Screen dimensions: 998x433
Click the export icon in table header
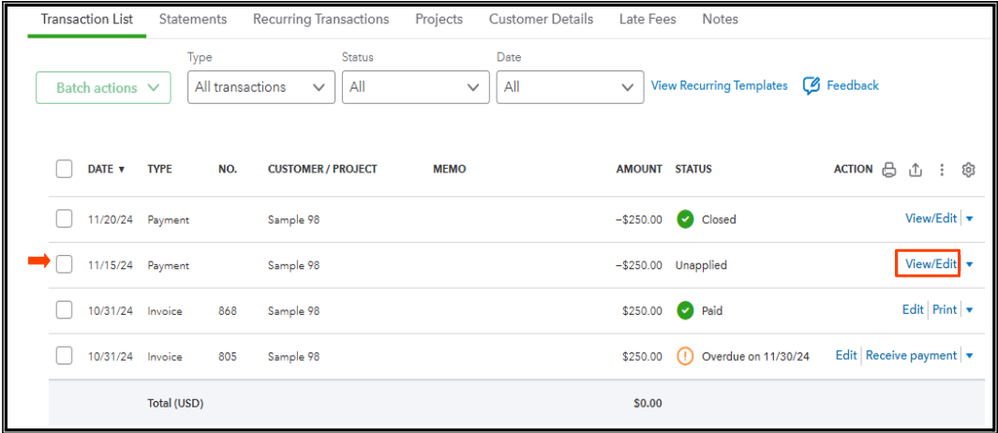coord(915,170)
